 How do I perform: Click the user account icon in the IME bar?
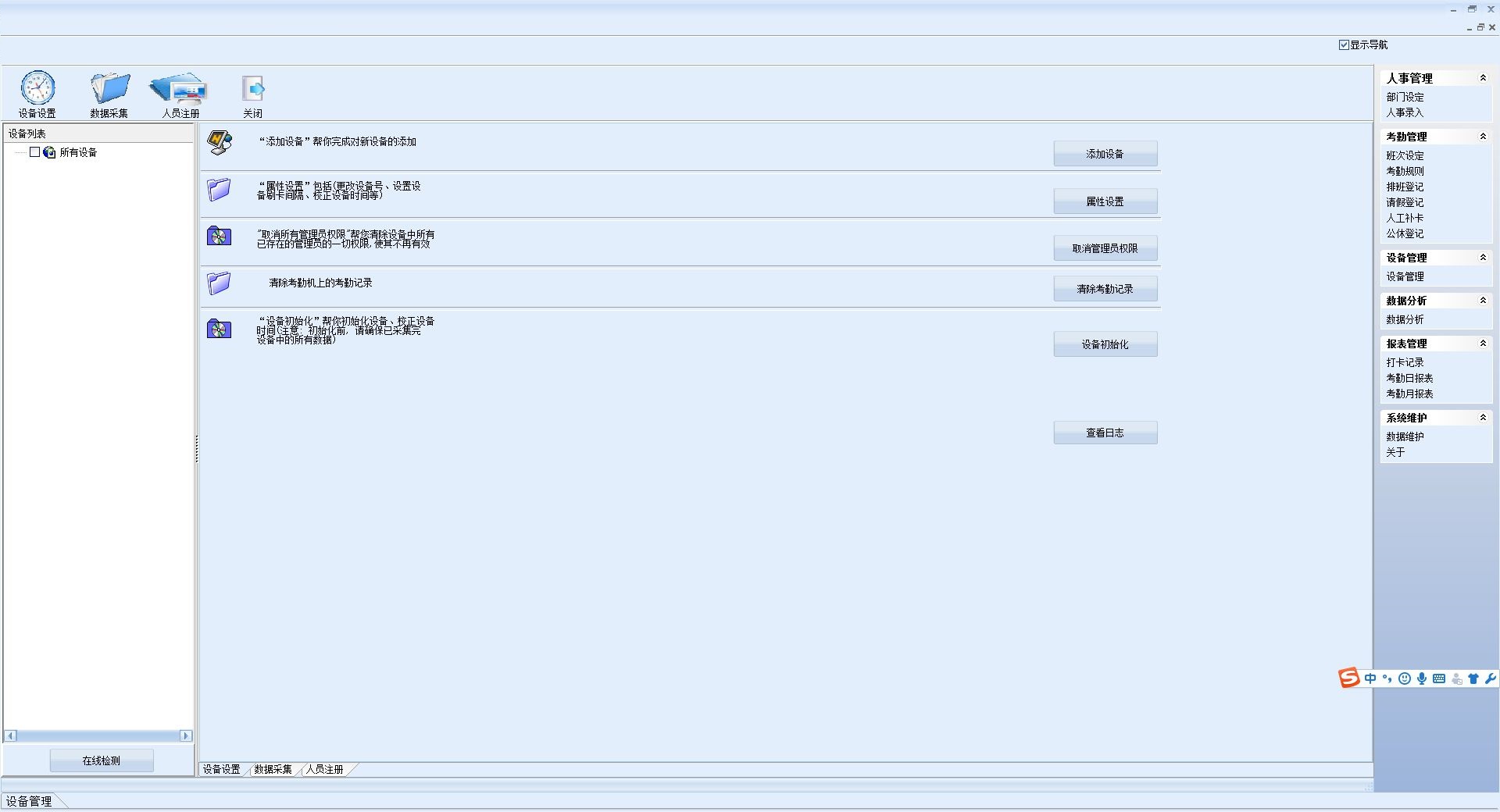pos(1457,679)
